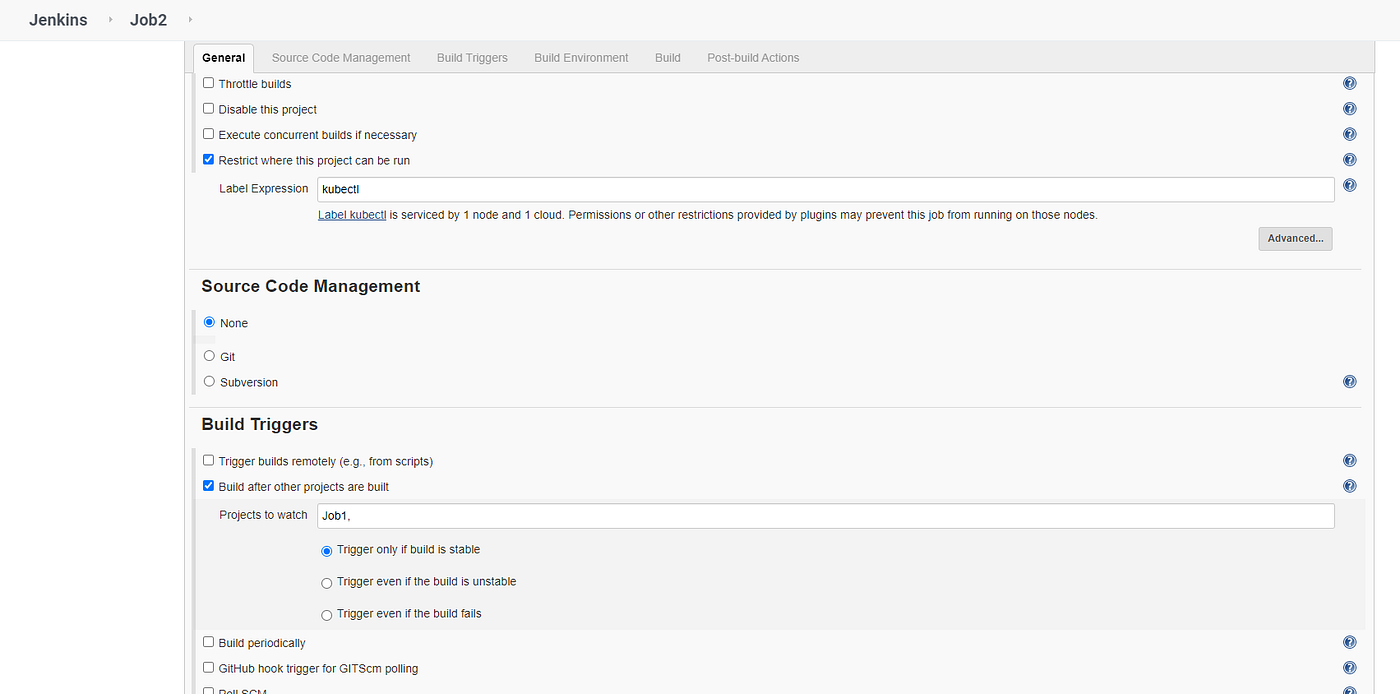Screen dimensions: 1400x694
Task: Open help for Source Code Management section
Action: point(1349,381)
